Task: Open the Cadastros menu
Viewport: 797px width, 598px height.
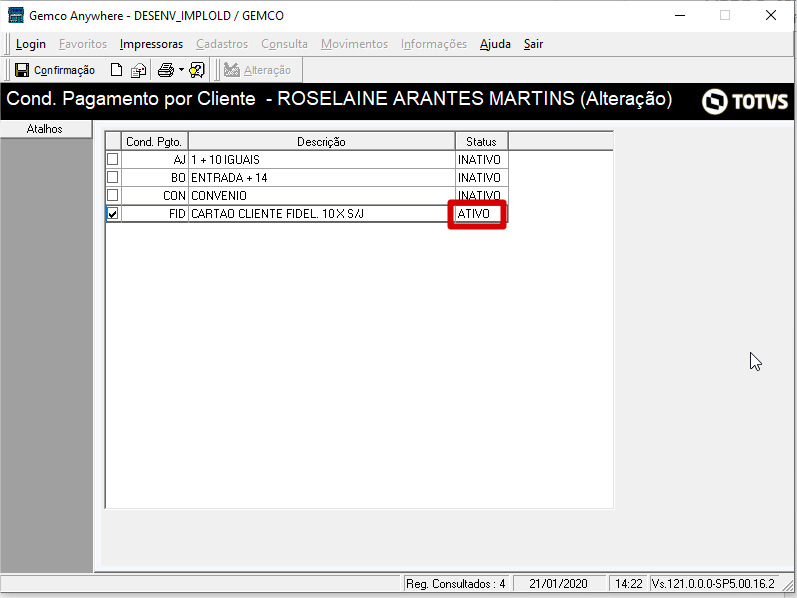Action: [222, 44]
